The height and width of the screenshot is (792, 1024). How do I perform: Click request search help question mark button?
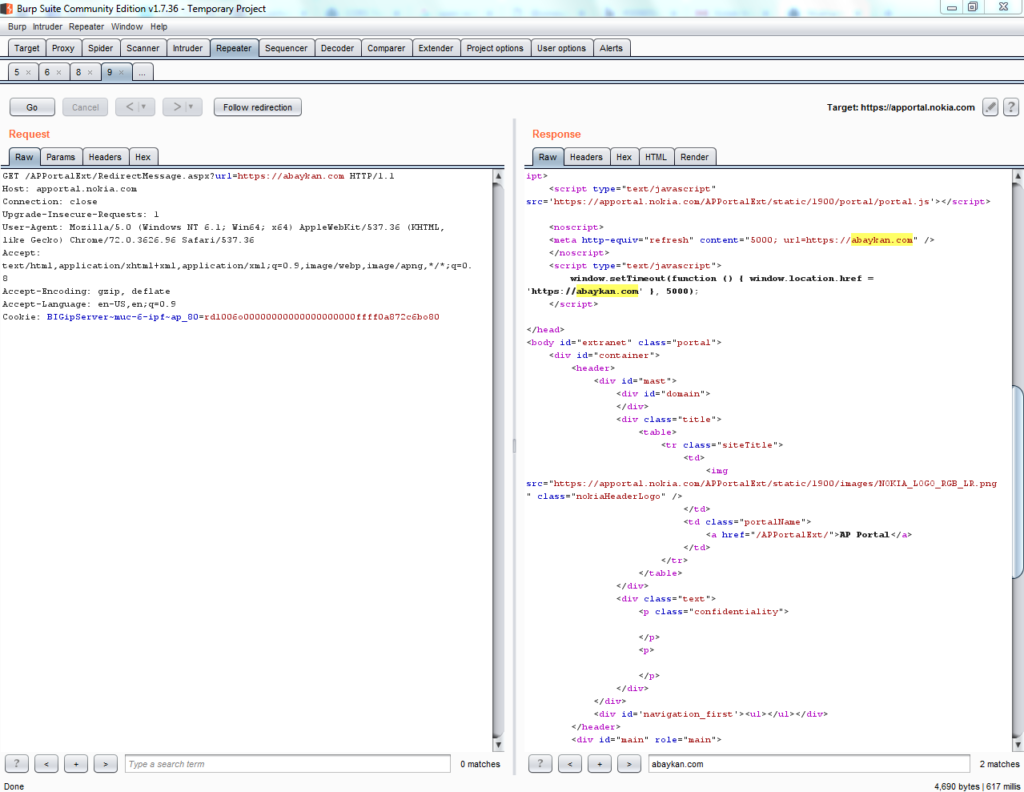click(x=19, y=764)
